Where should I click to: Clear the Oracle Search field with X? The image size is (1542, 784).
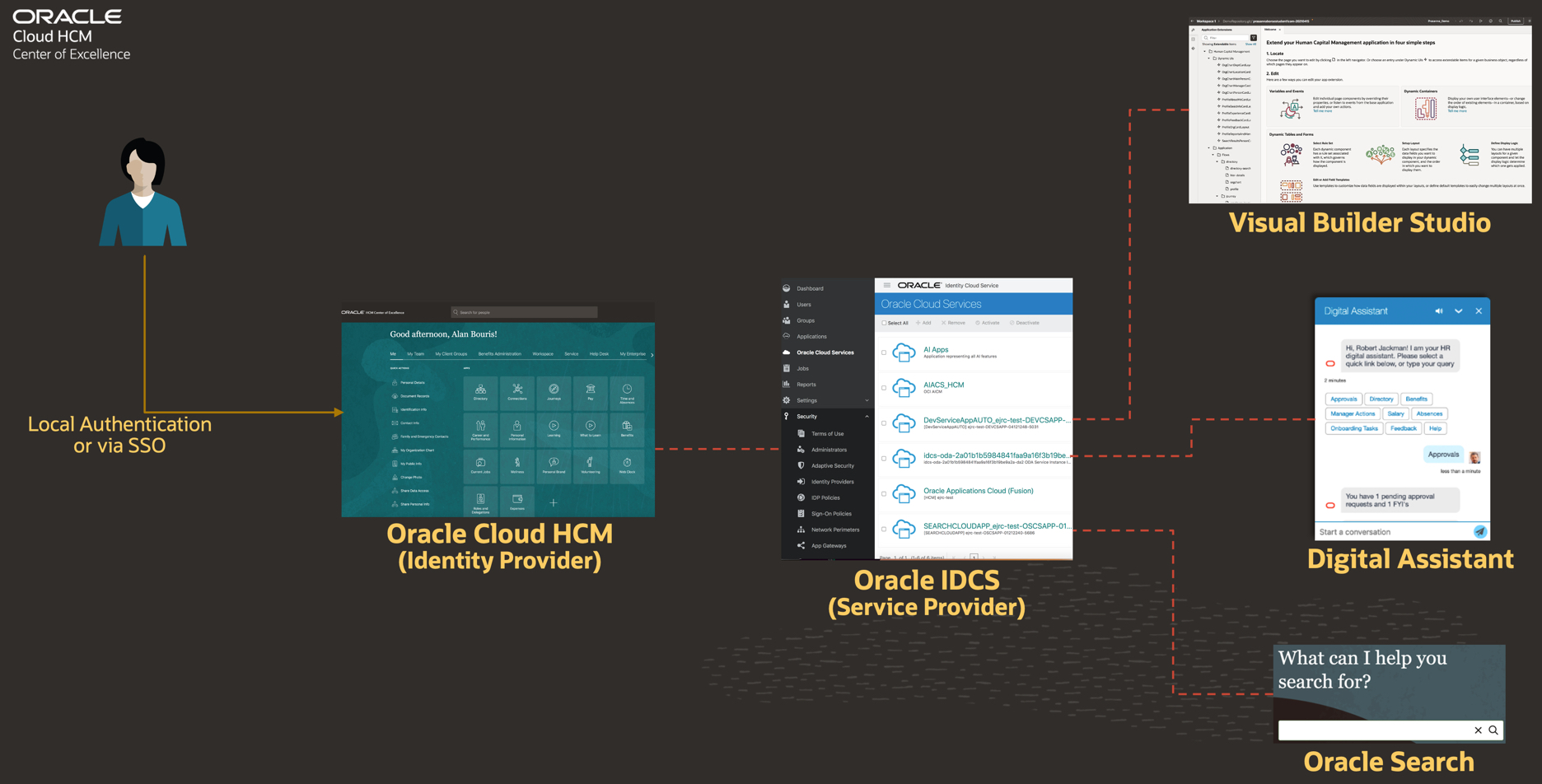point(1478,730)
